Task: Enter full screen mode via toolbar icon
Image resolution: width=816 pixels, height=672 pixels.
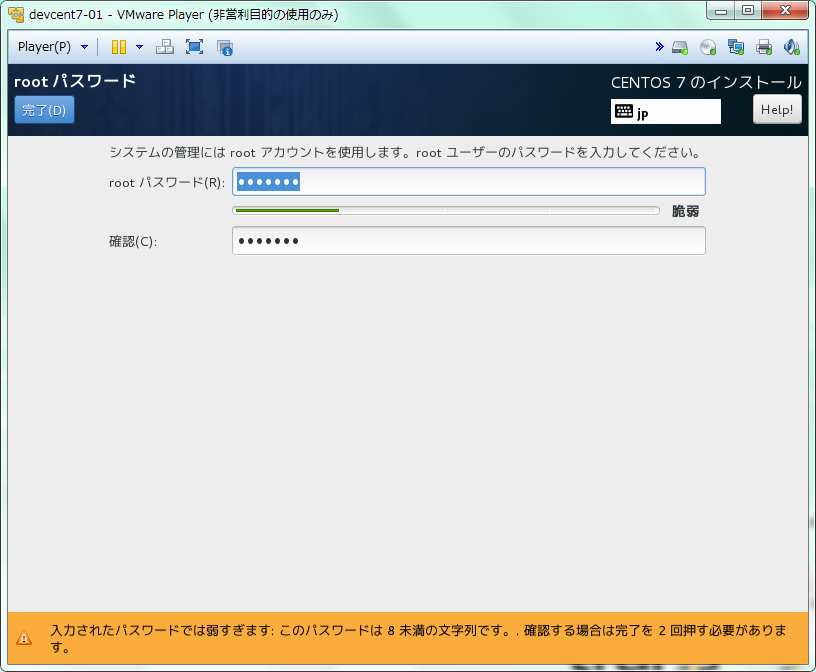Action: coord(194,47)
